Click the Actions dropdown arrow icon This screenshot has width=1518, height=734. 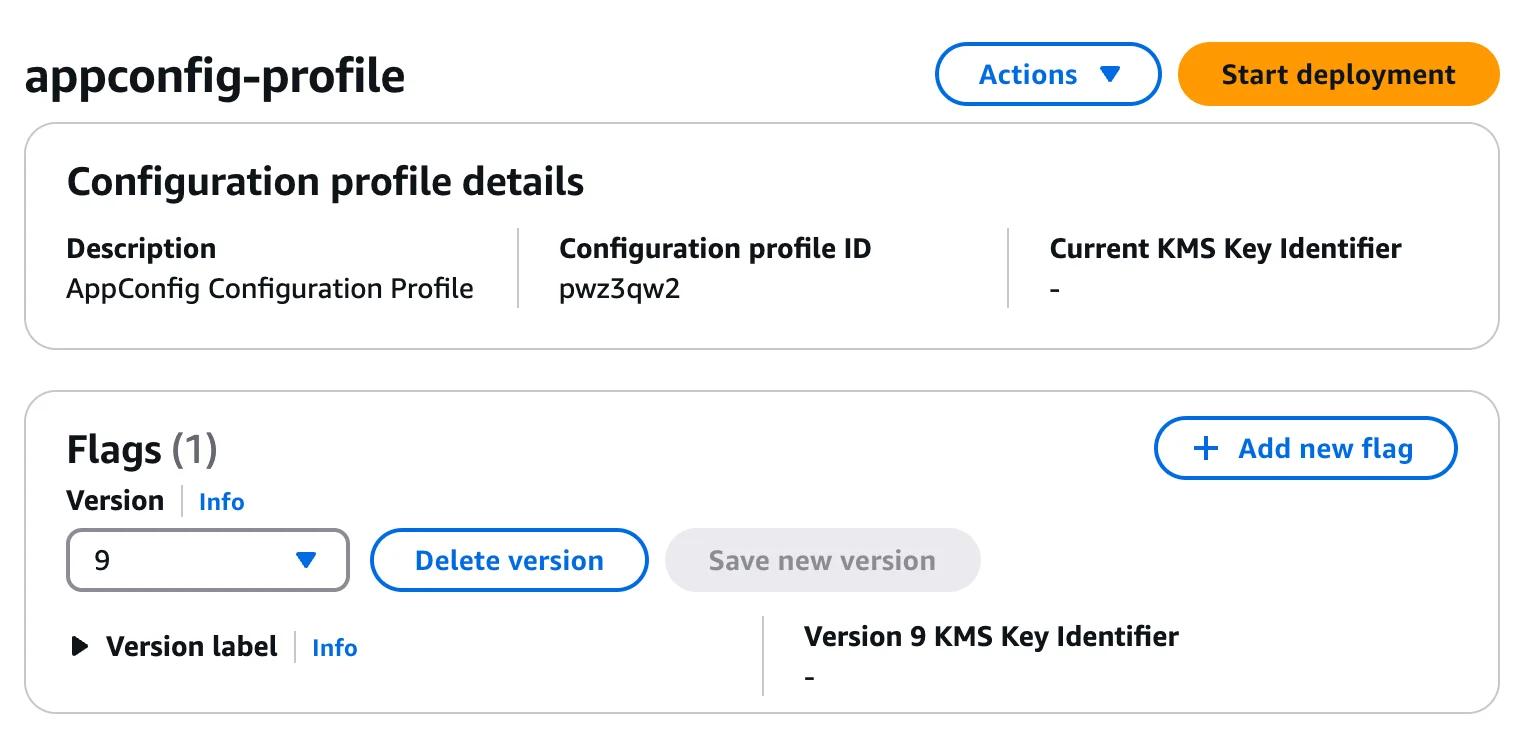(x=1111, y=73)
